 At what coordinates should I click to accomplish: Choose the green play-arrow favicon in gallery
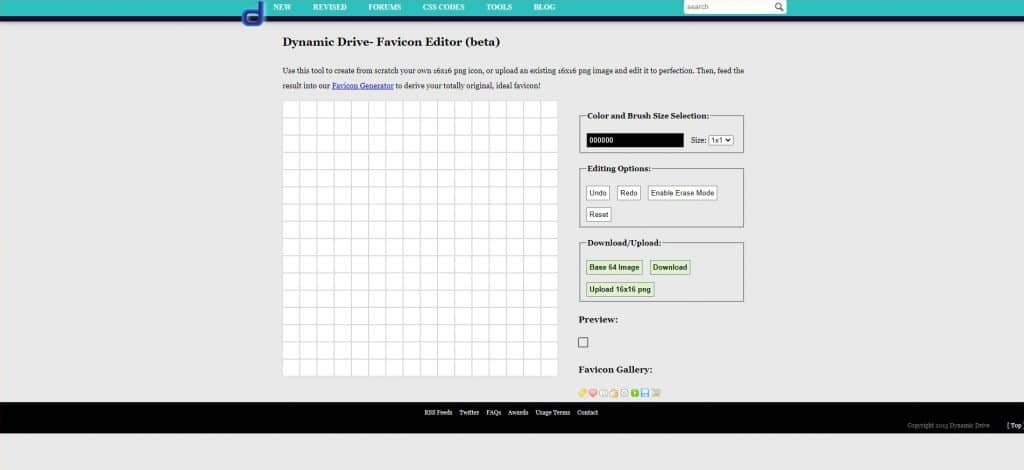[635, 393]
